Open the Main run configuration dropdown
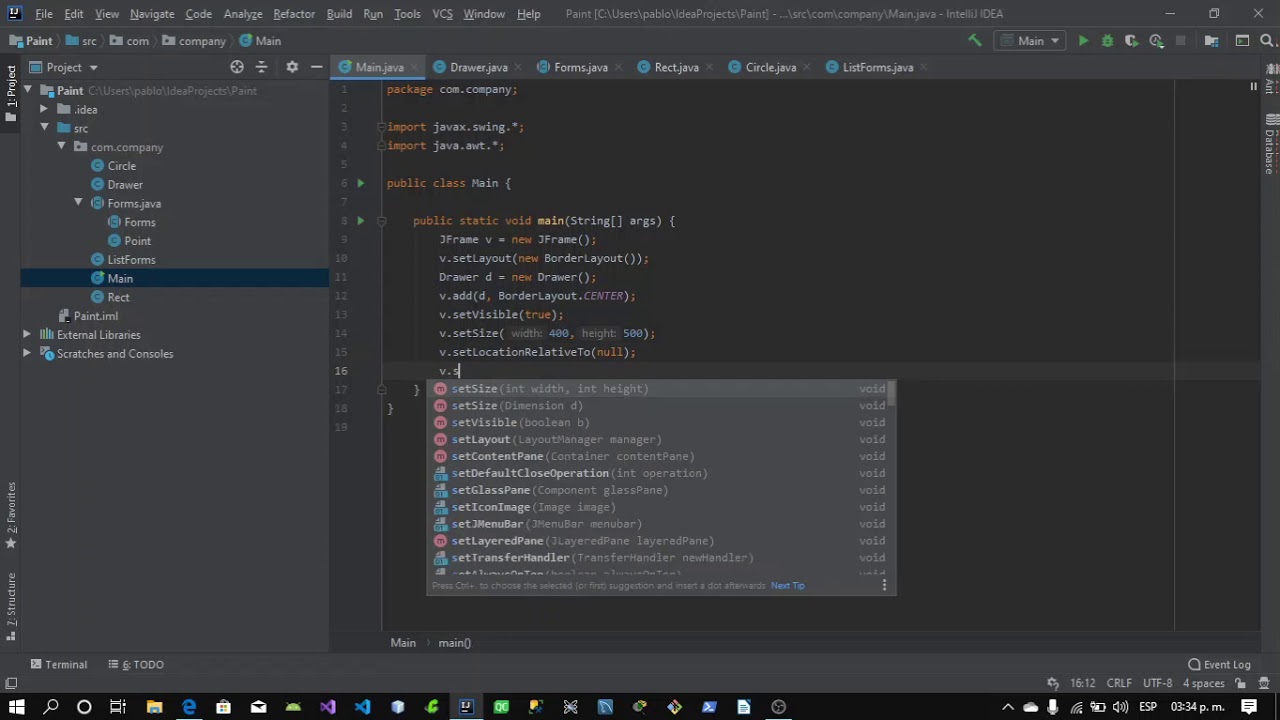 point(1030,41)
